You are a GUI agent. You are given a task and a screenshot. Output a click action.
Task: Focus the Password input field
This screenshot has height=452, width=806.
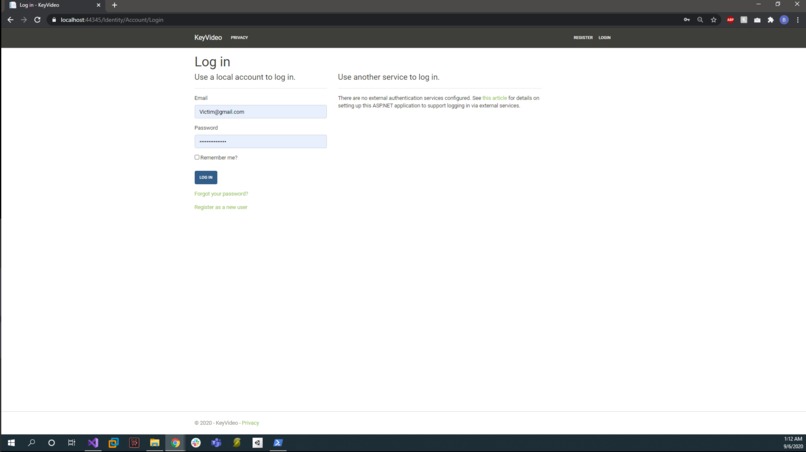(260, 141)
